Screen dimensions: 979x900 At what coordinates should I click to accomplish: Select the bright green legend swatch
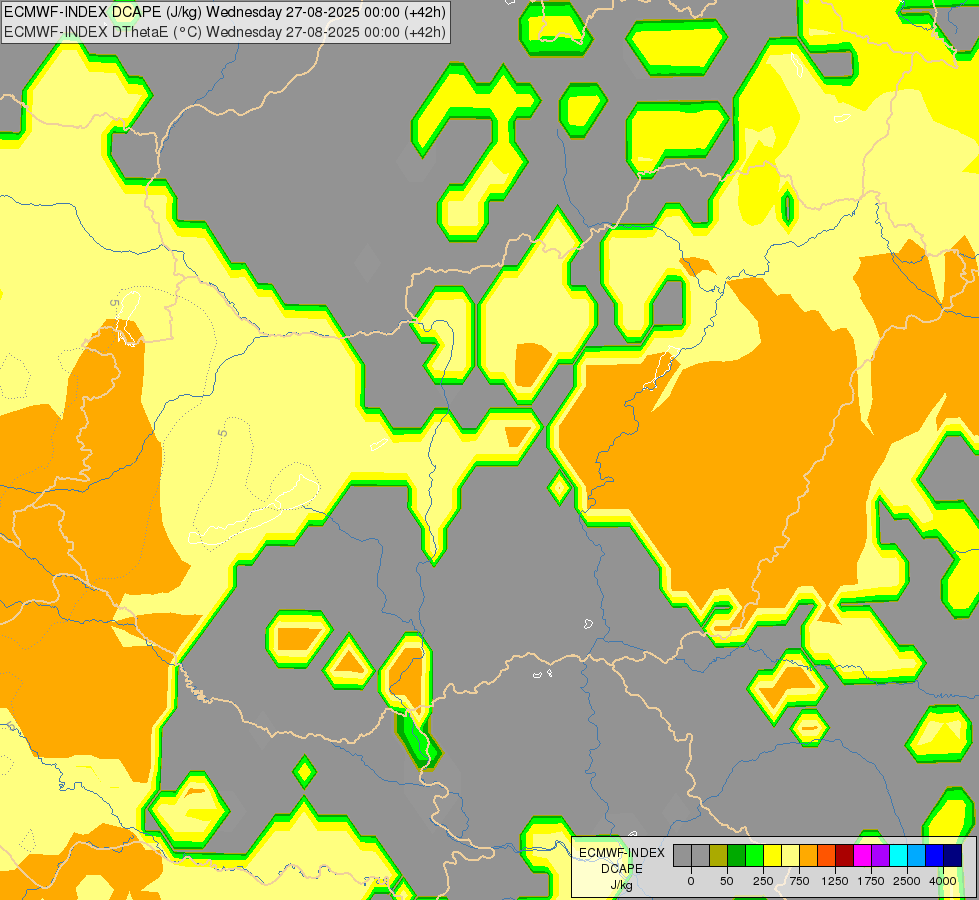[754, 855]
